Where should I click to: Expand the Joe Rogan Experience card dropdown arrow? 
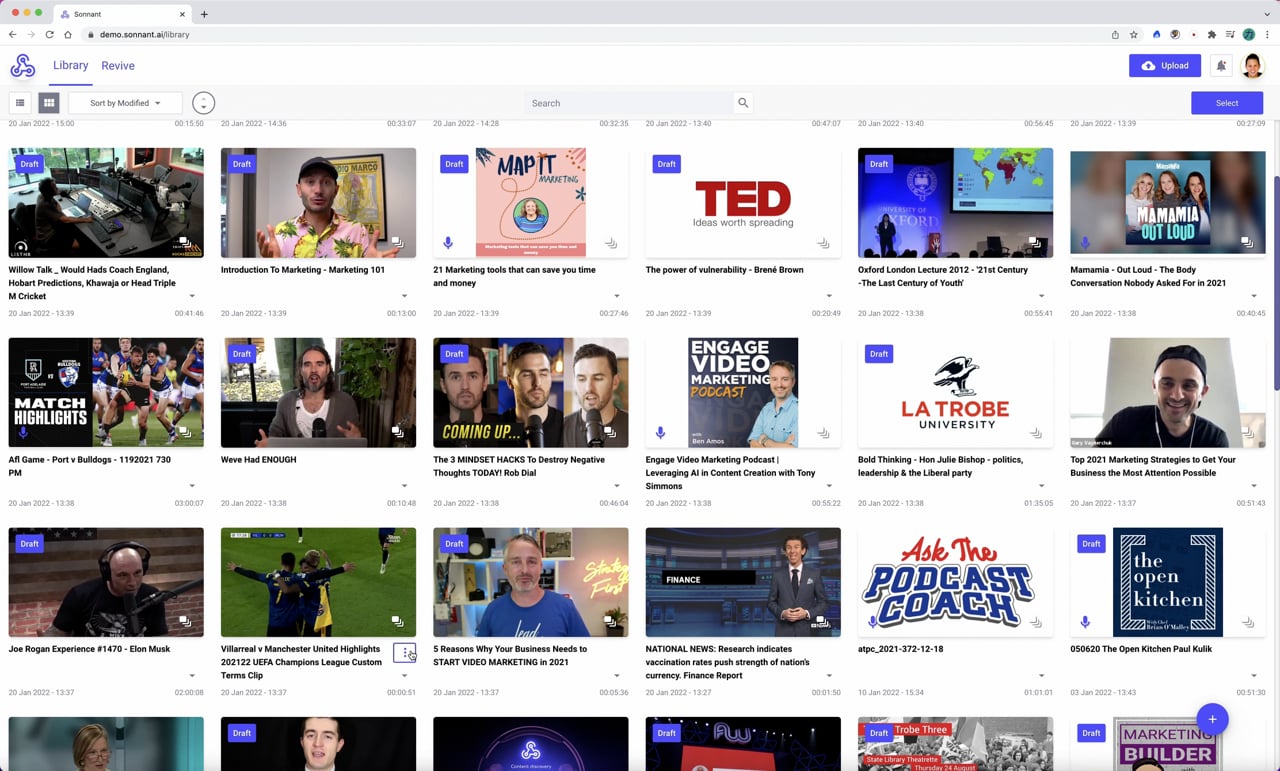click(x=192, y=676)
